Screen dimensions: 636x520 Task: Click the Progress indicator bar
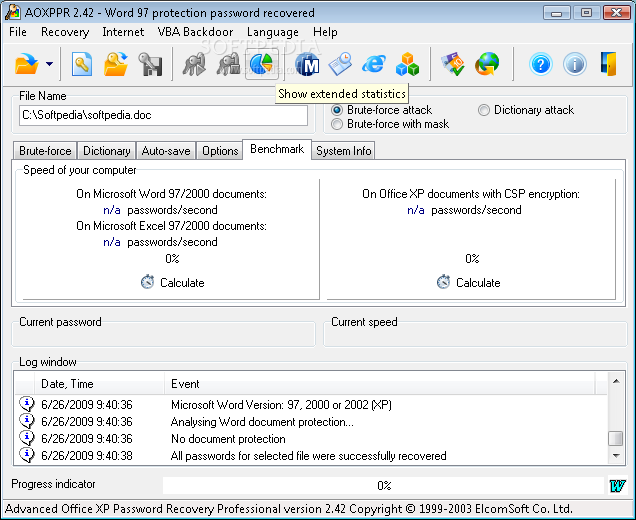tap(383, 486)
